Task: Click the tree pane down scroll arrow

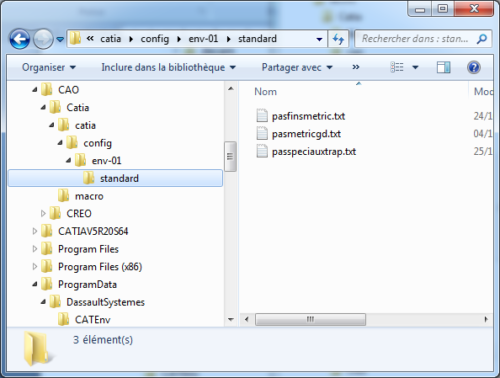Action: [231, 319]
